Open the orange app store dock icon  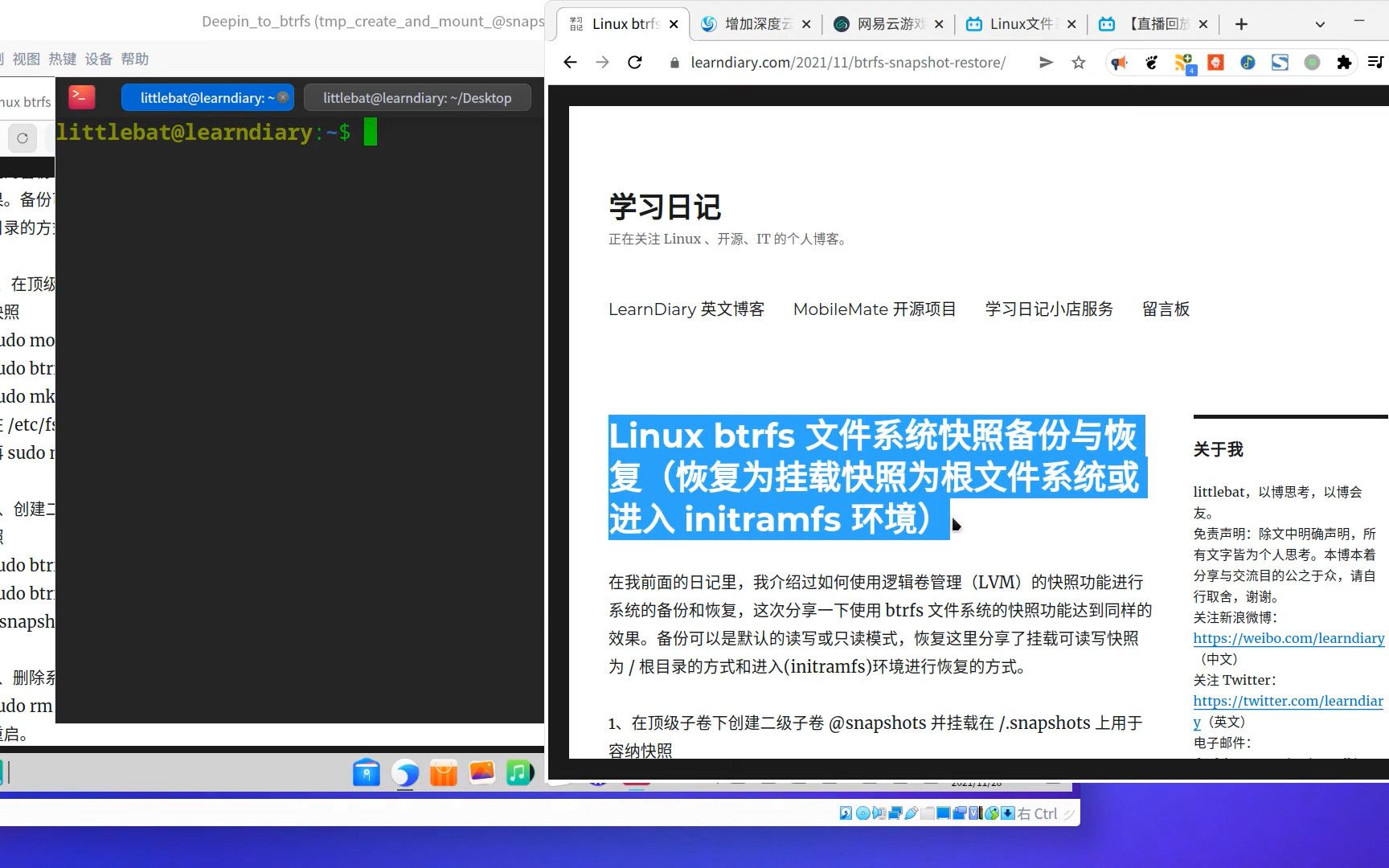[x=444, y=772]
